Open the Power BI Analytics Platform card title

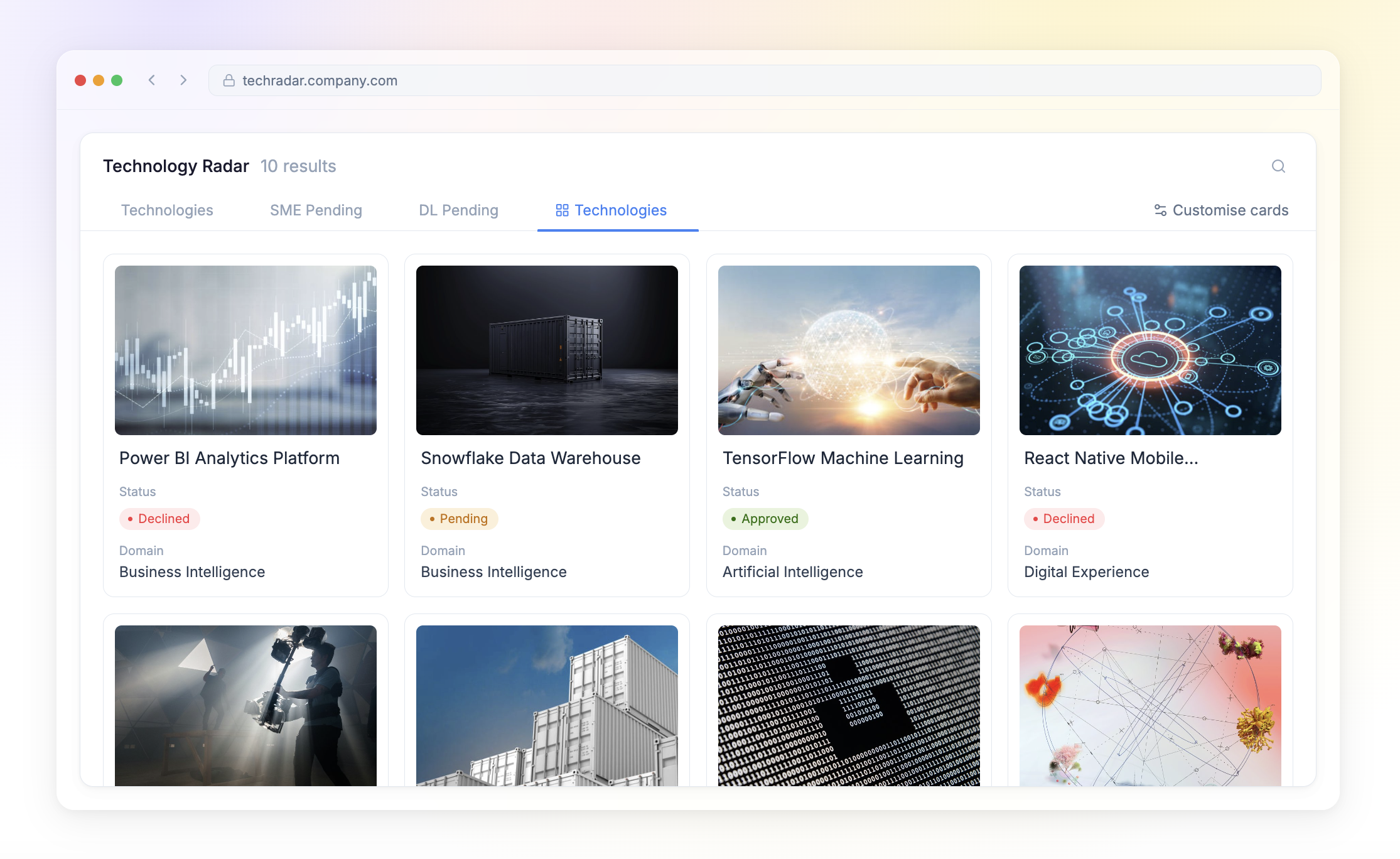coord(229,458)
